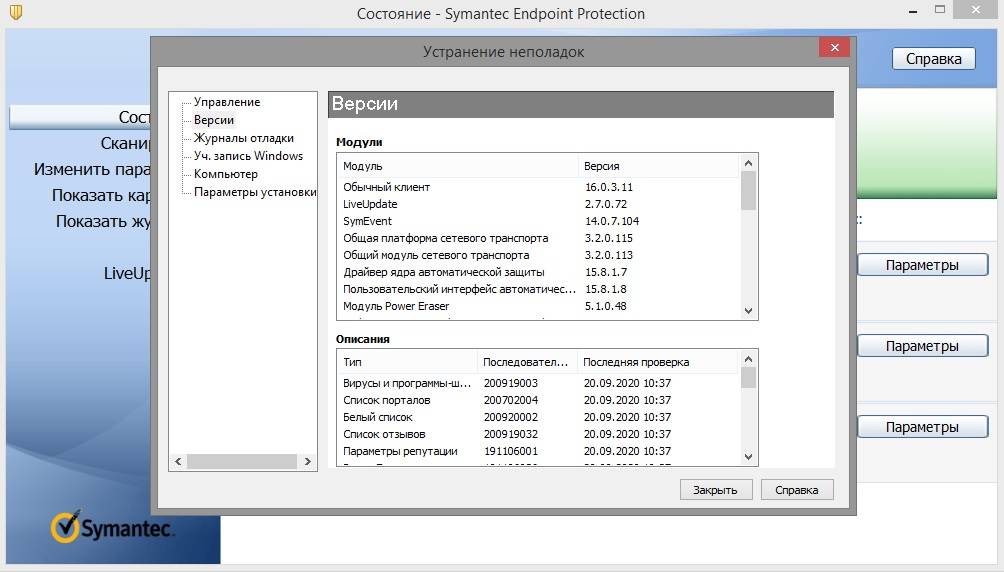Click the bottom Параметры button
The height and width of the screenshot is (572, 1004).
pyautogui.click(x=922, y=427)
